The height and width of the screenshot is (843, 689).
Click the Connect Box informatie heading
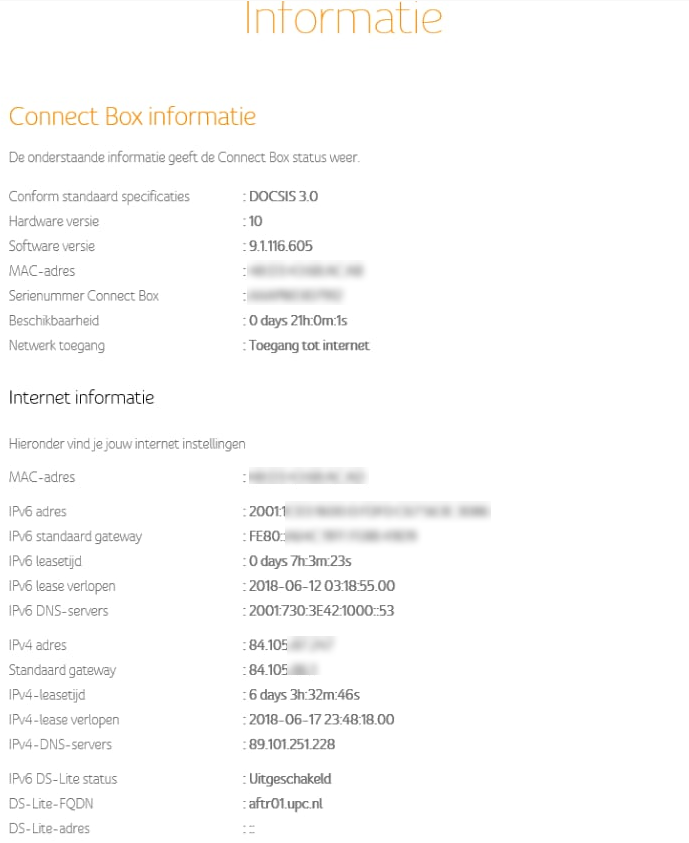[132, 116]
